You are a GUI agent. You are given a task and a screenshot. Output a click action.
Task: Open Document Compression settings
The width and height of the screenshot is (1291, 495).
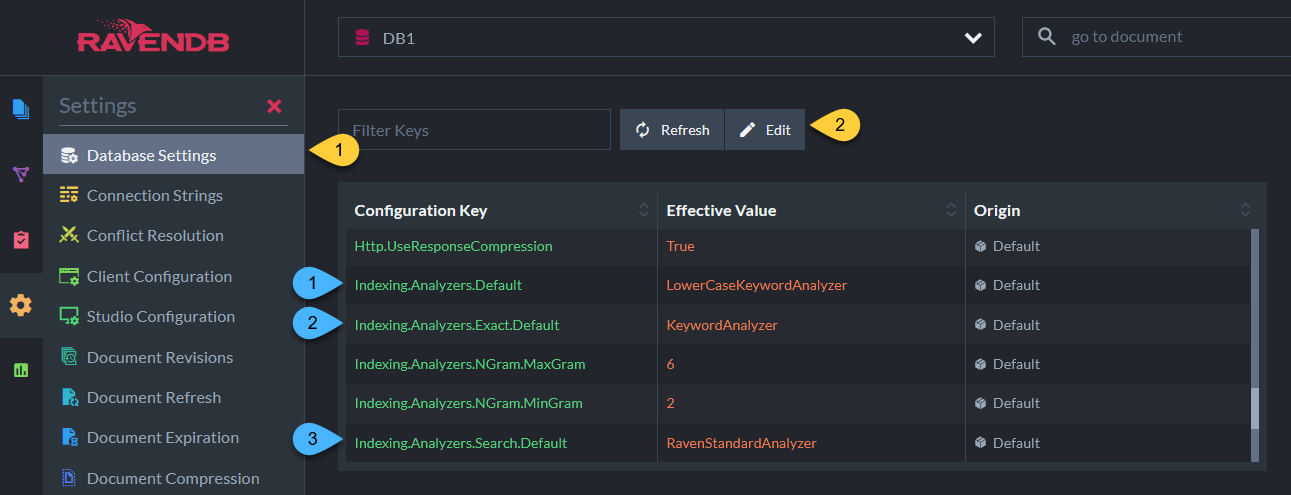tap(173, 478)
